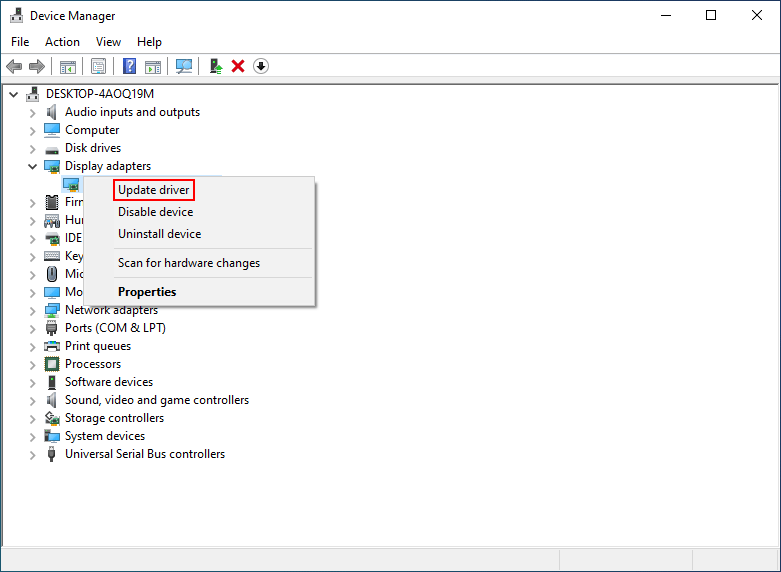Choose Scan for hardware changes menu entry

click(x=199, y=263)
